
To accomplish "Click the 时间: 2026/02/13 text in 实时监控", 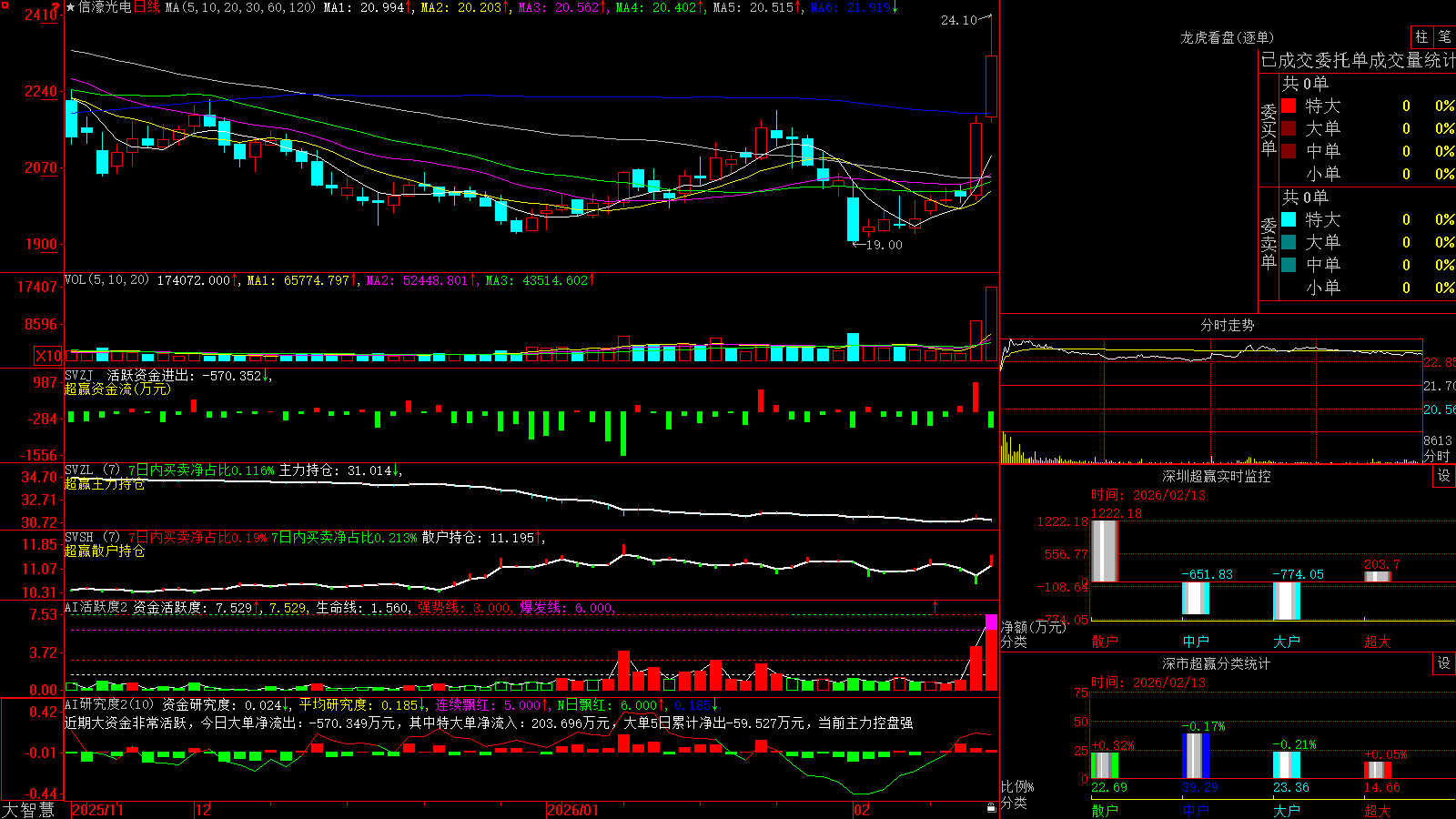I will pos(1148,495).
